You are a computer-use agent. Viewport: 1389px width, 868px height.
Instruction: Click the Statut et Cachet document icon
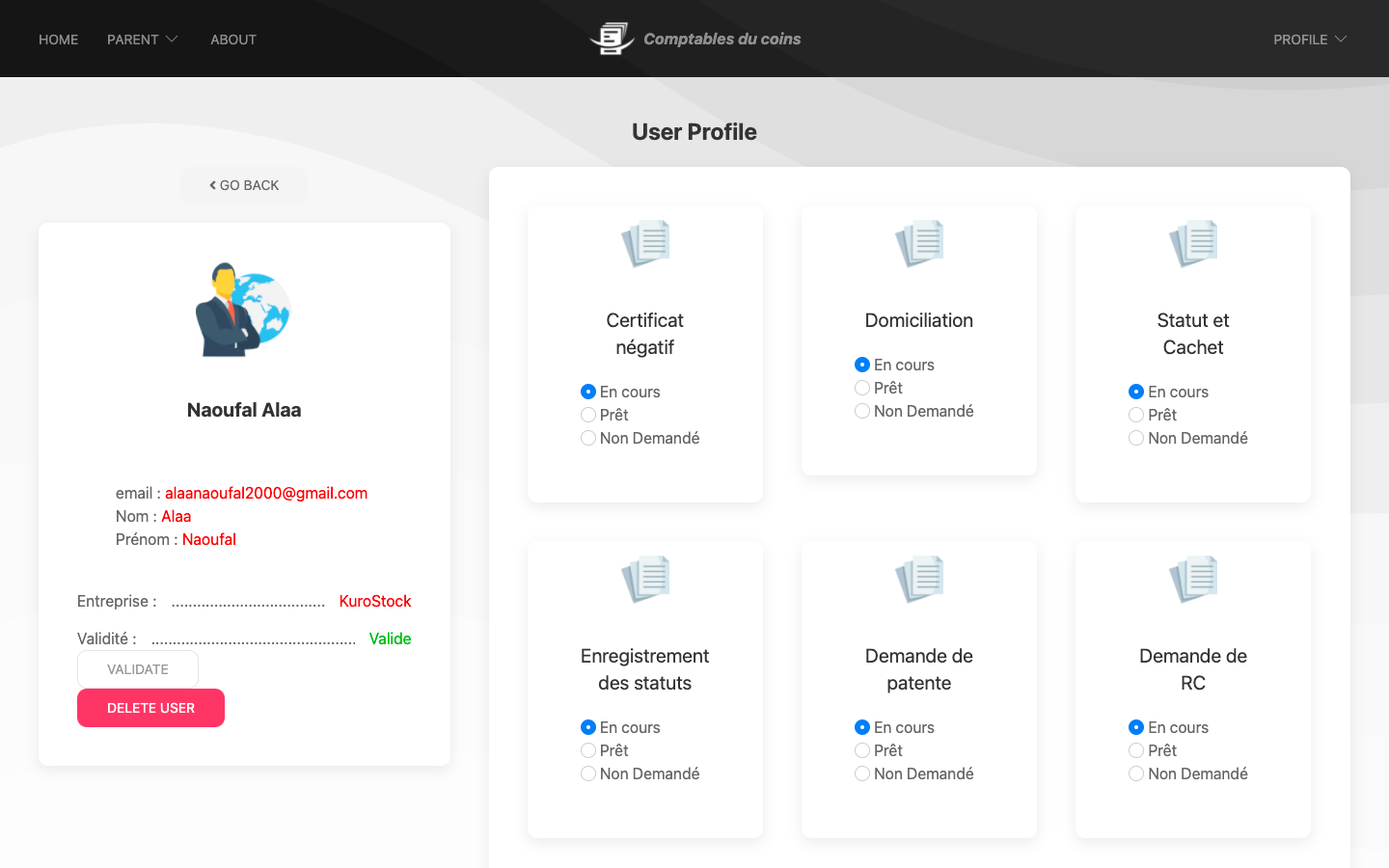(x=1193, y=243)
